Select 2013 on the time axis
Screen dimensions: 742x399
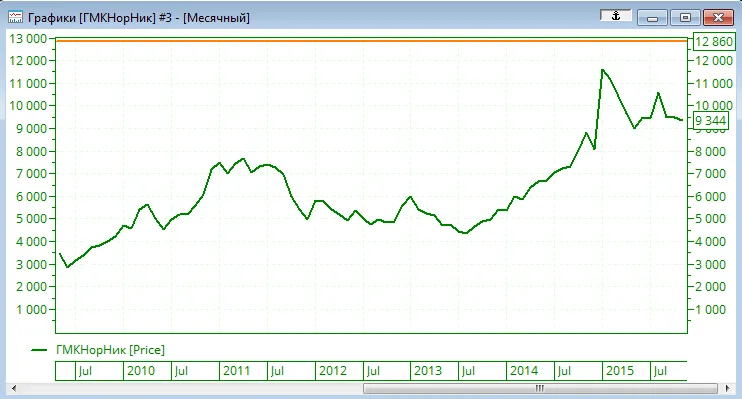click(428, 371)
